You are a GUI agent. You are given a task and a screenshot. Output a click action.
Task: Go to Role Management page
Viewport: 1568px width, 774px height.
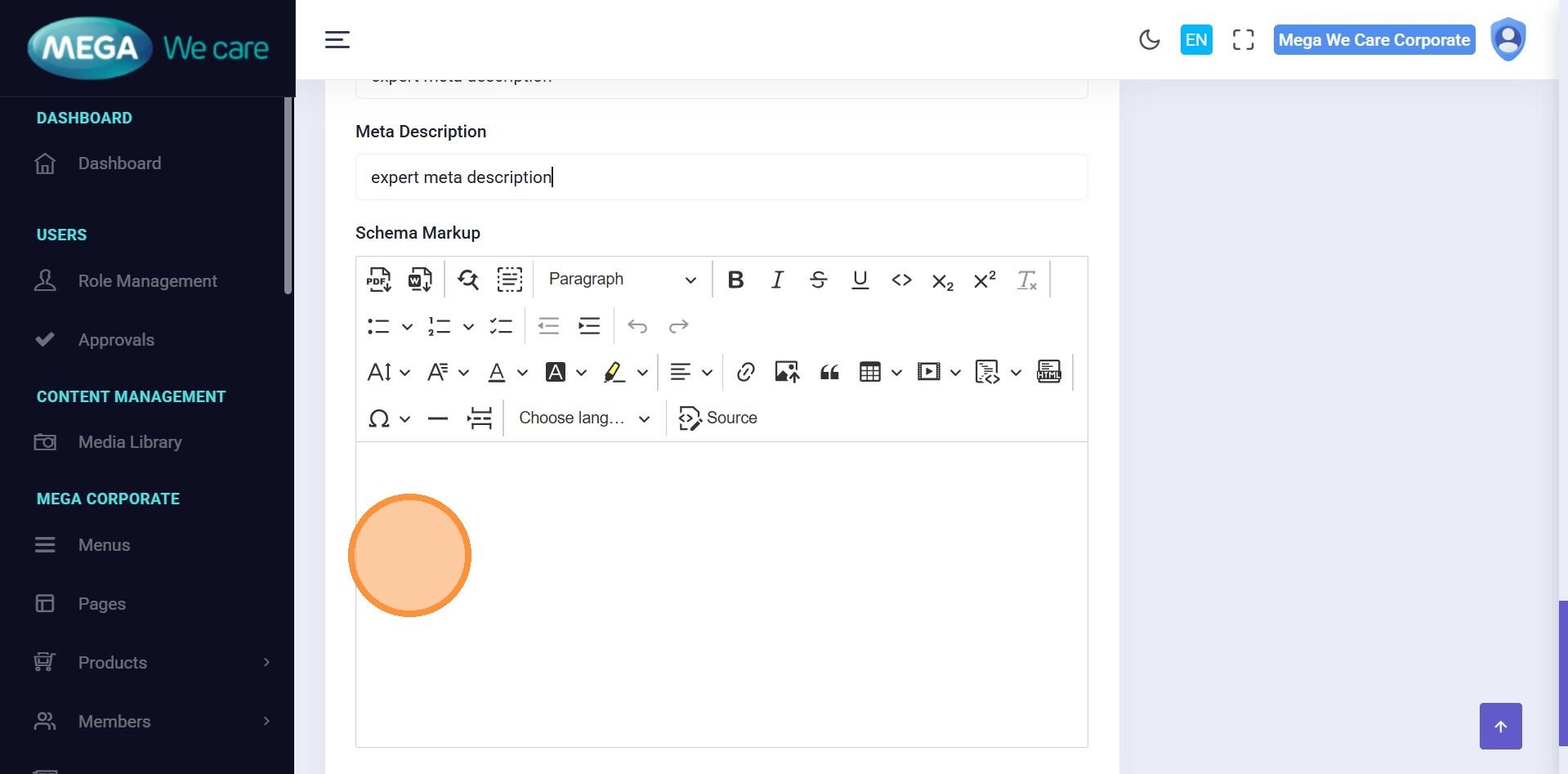click(147, 281)
